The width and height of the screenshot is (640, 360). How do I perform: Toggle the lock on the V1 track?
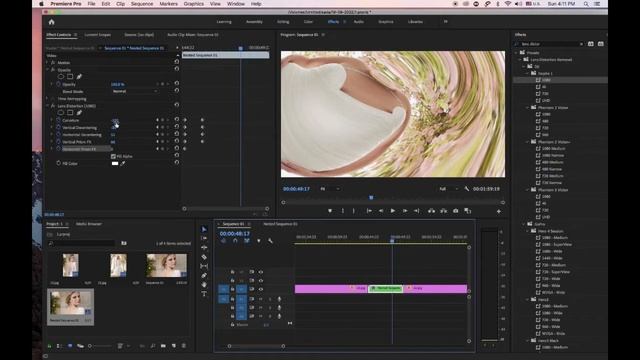point(232,289)
